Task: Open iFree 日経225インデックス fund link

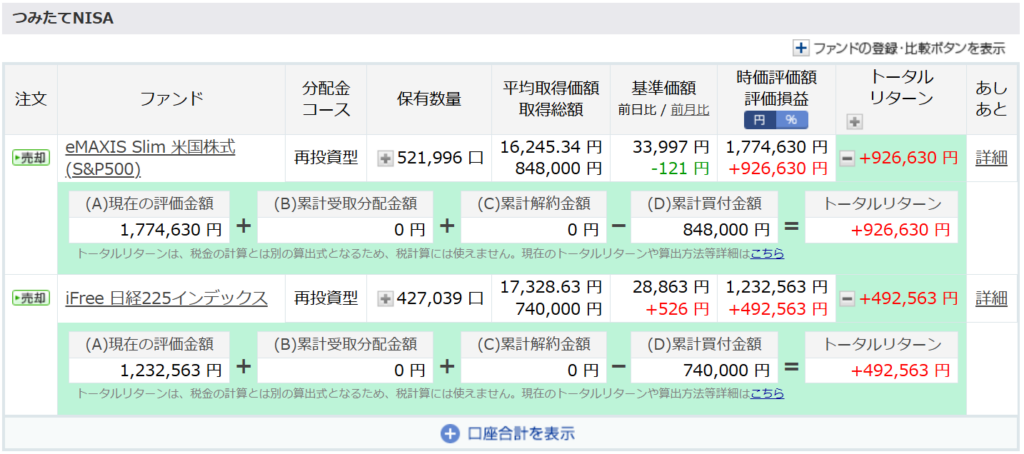Action: [167, 299]
